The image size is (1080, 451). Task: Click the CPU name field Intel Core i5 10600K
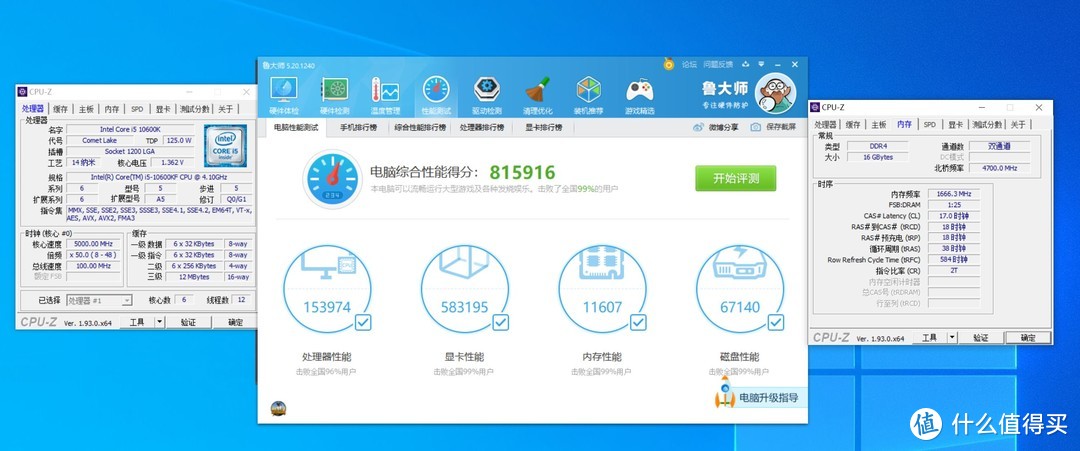pos(130,129)
